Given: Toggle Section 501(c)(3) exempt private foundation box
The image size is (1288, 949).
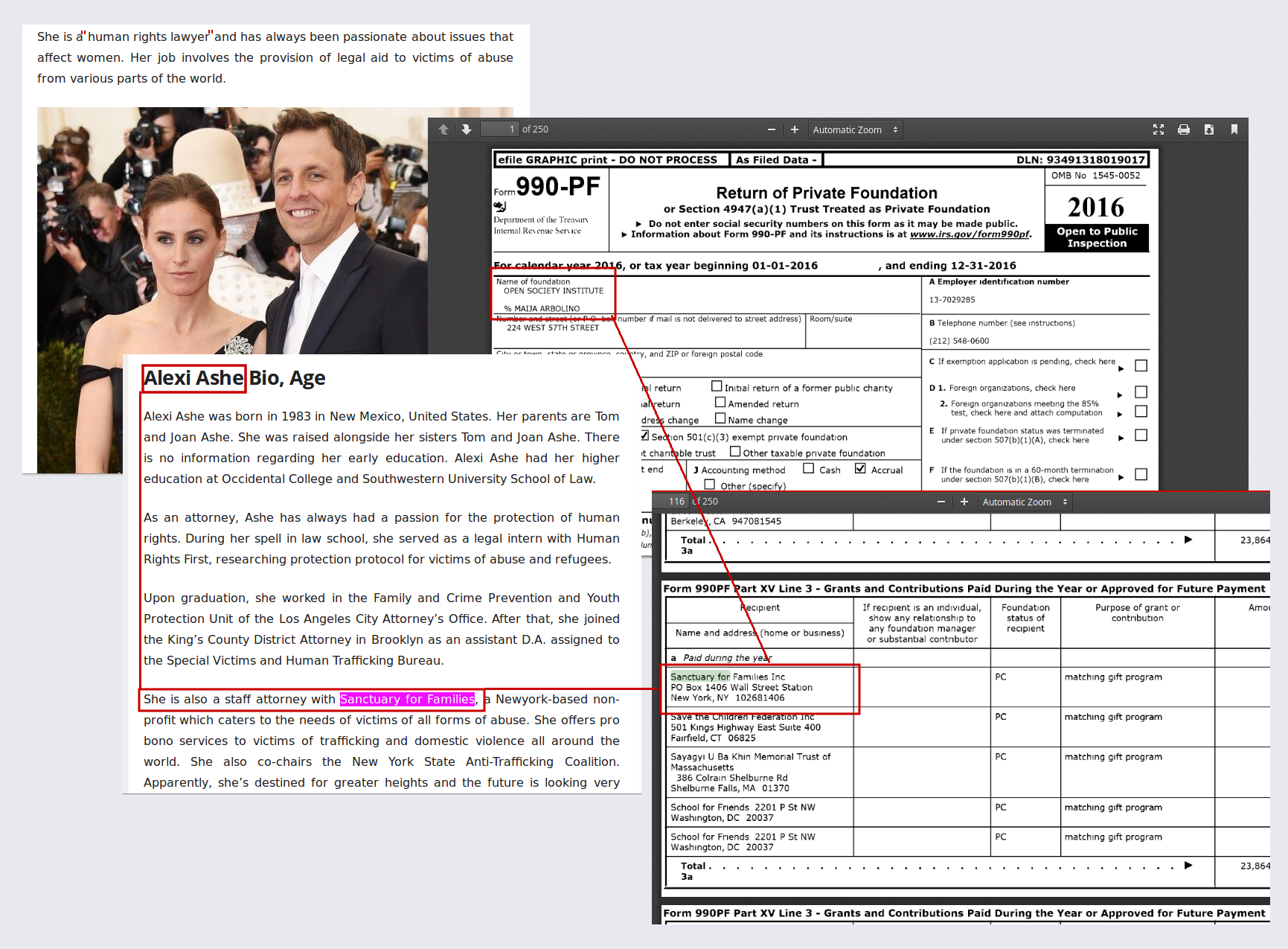Looking at the screenshot, I should pyautogui.click(x=645, y=435).
